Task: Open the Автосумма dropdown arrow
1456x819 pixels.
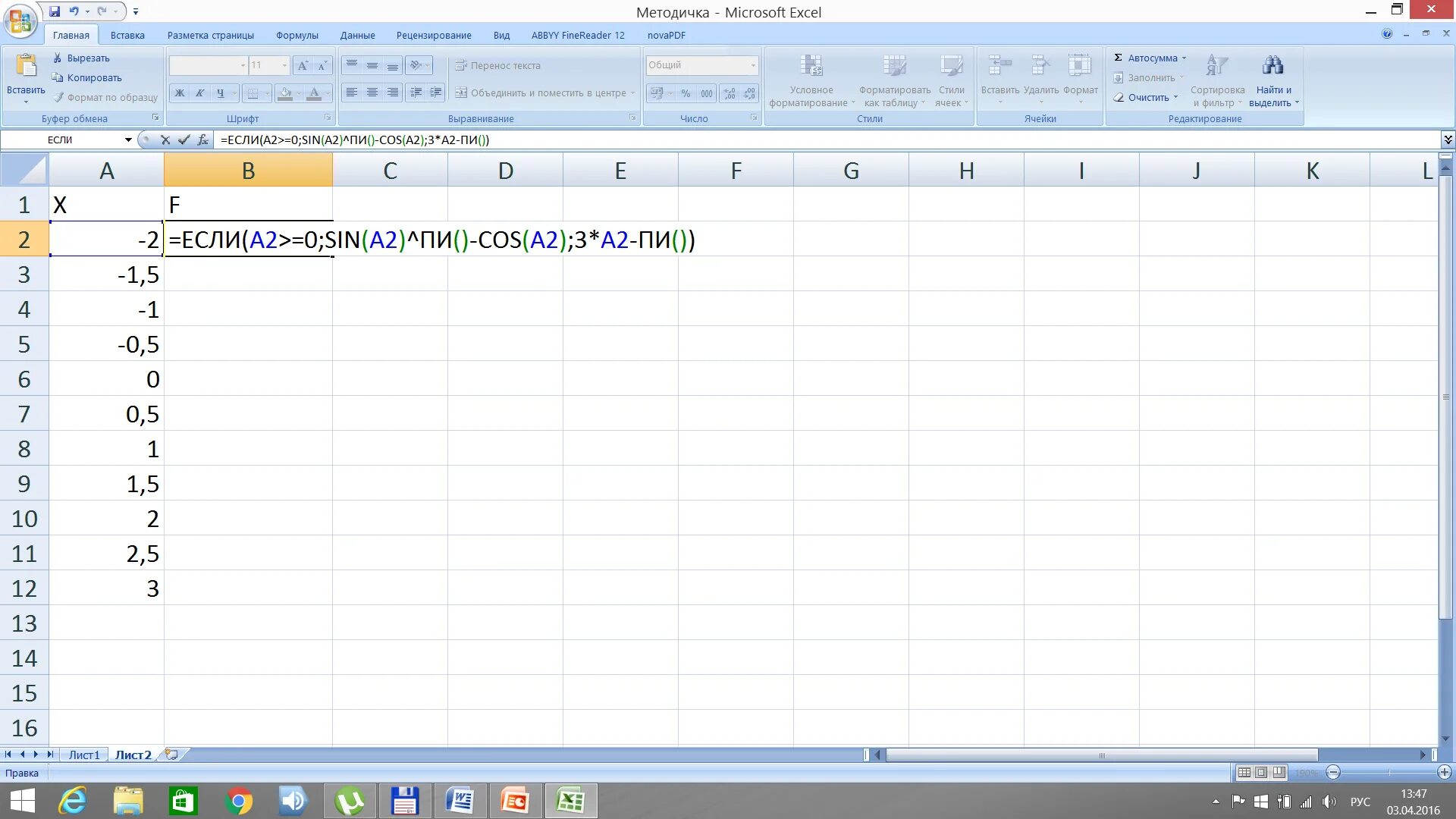Action: (x=1184, y=58)
